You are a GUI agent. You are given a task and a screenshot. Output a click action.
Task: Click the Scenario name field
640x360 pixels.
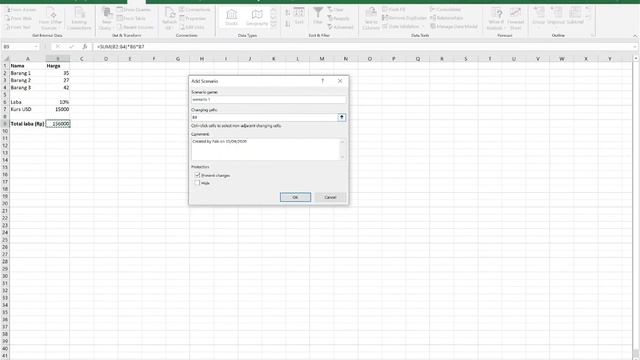click(x=268, y=100)
